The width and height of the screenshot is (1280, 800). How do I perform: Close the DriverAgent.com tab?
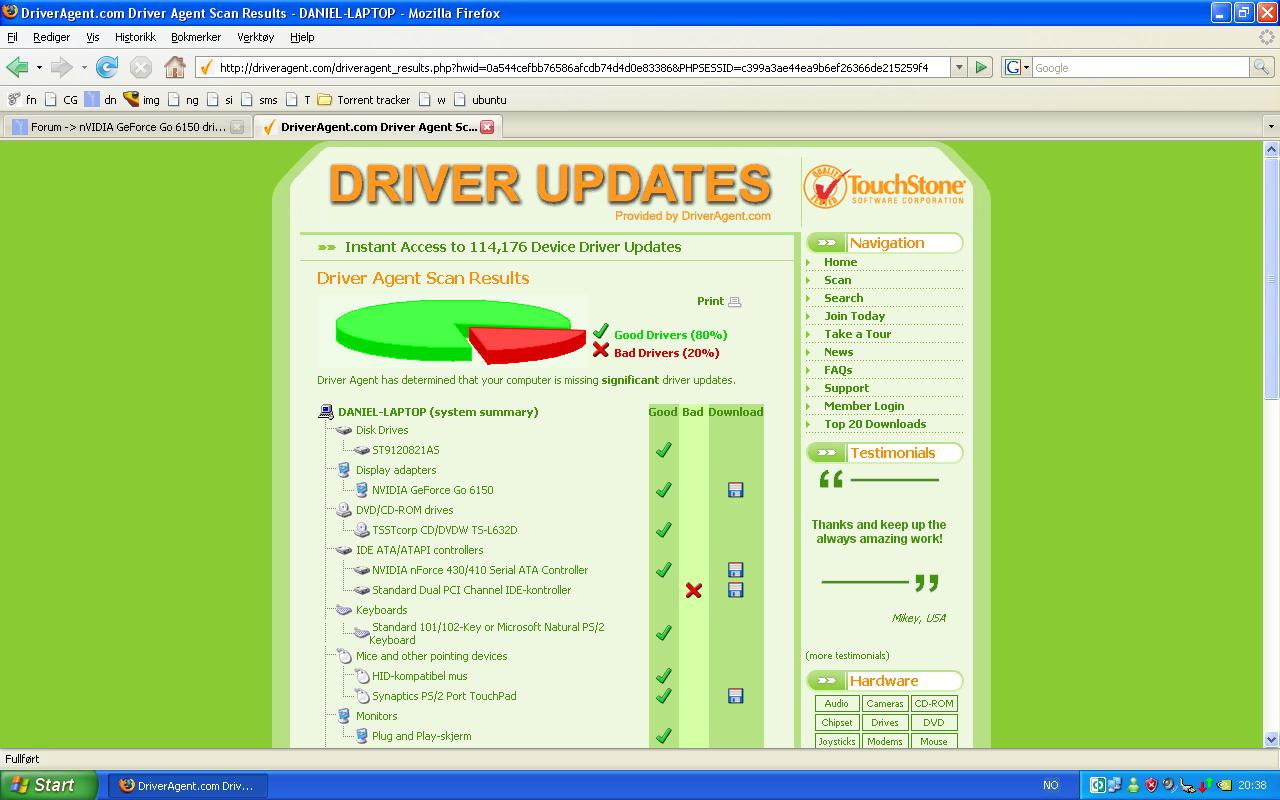(x=487, y=127)
